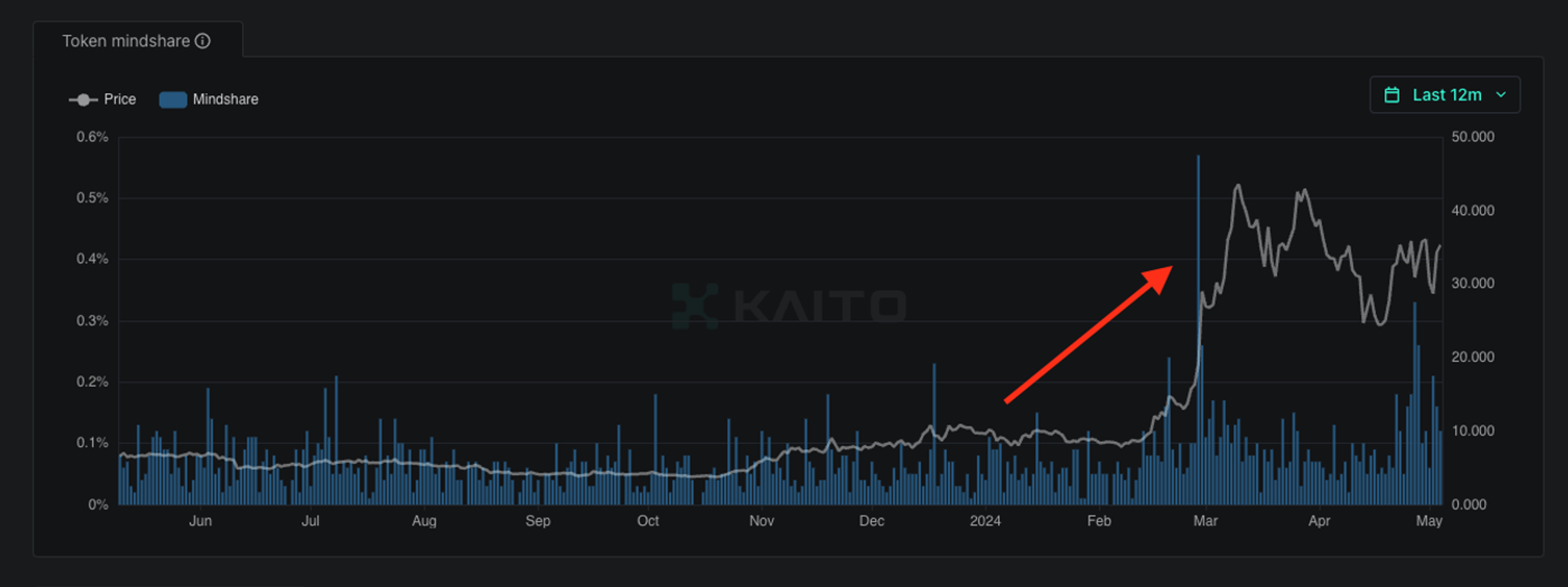Click the Jul label on the x-axis

(x=310, y=521)
